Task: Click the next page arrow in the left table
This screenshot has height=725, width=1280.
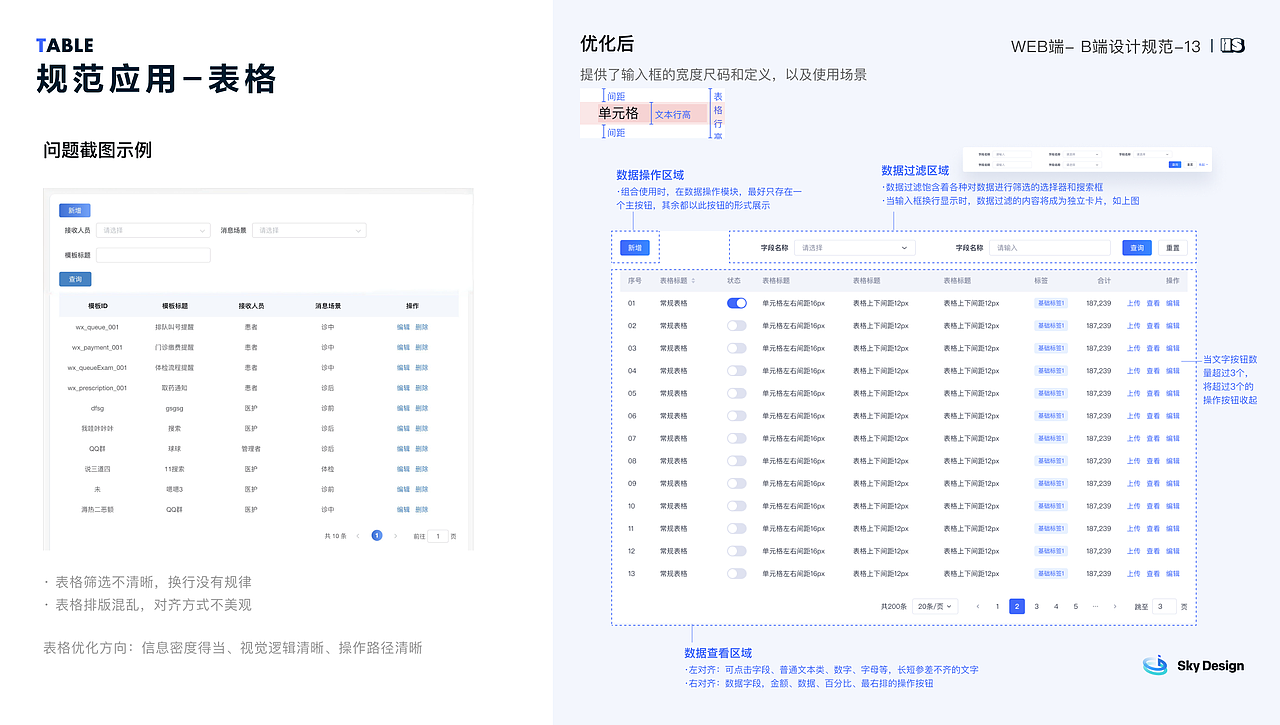Action: click(396, 536)
